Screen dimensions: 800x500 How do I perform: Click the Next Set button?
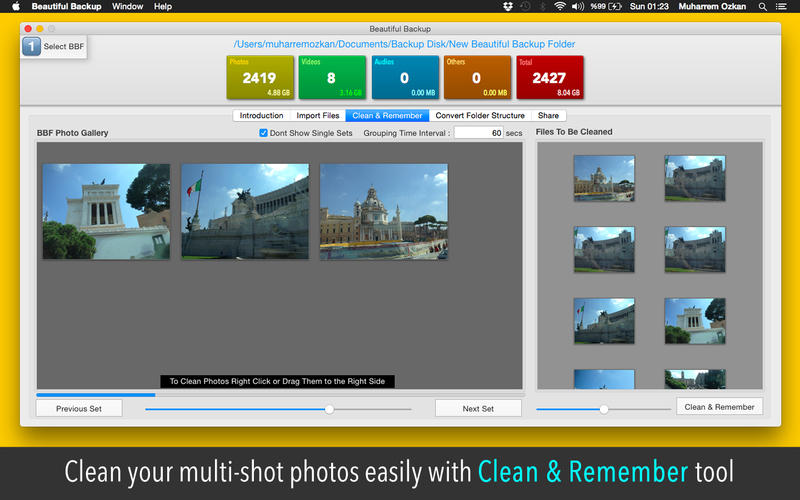click(478, 408)
